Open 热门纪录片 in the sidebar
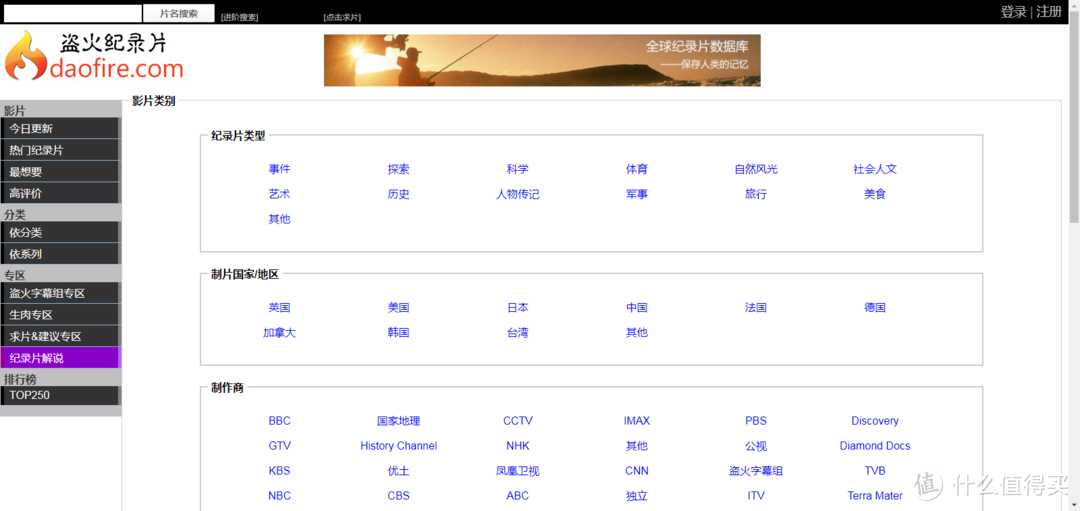This screenshot has width=1080, height=511. (61, 150)
